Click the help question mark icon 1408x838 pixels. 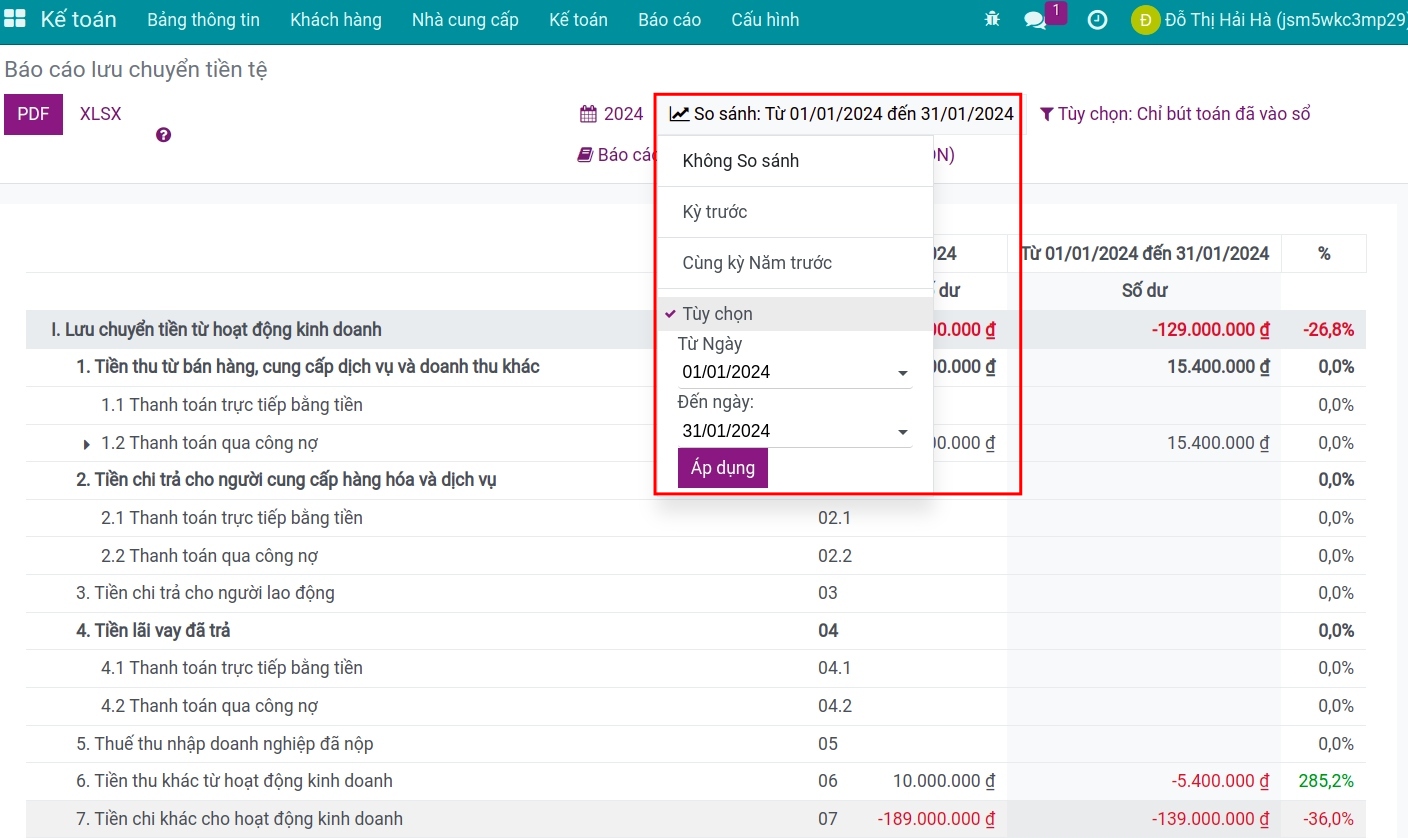[x=164, y=135]
